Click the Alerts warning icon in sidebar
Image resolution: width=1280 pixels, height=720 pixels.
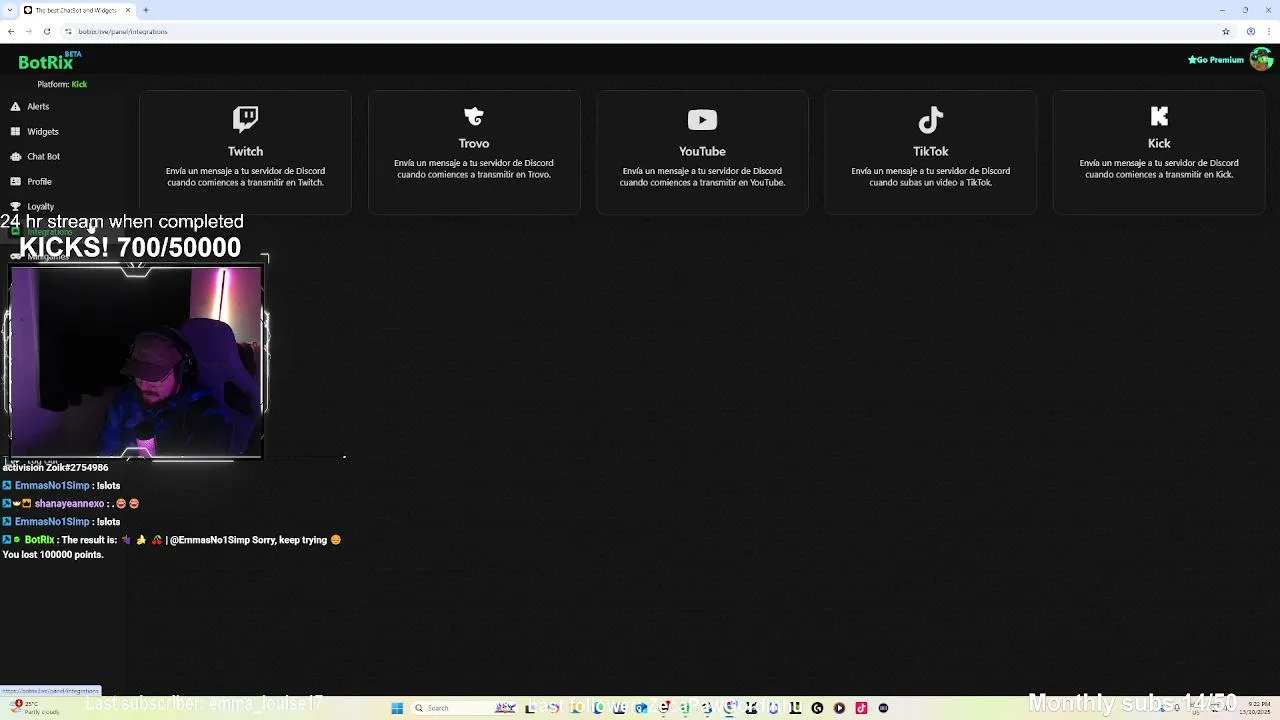(x=15, y=106)
